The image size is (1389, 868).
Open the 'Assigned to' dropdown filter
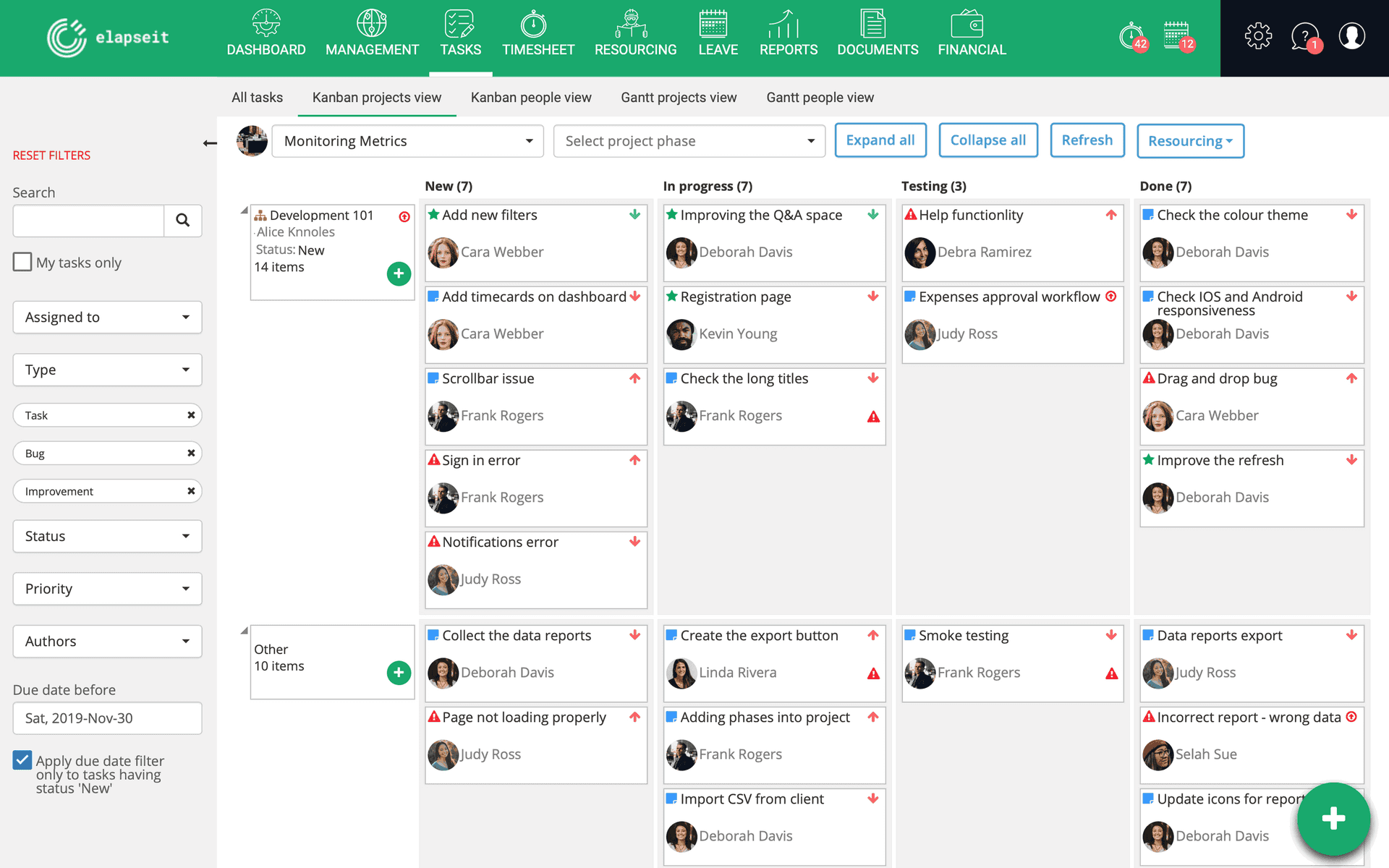(x=107, y=316)
